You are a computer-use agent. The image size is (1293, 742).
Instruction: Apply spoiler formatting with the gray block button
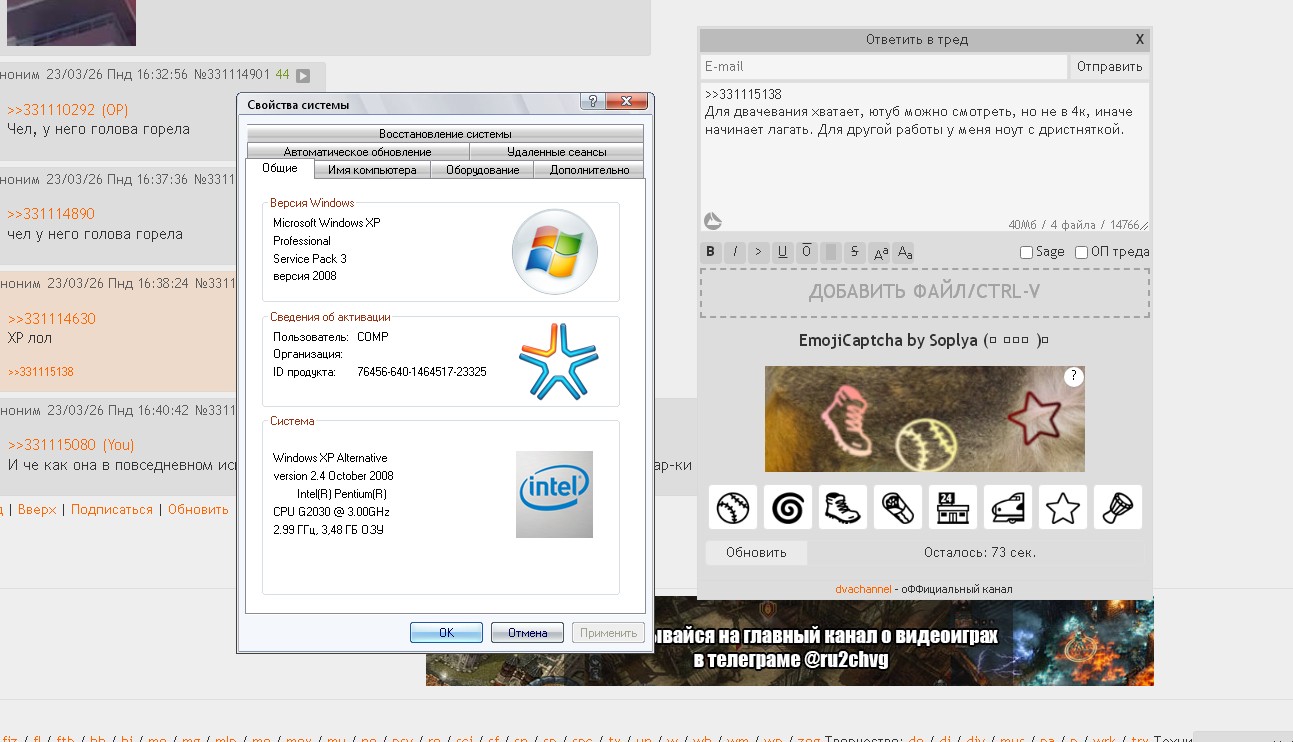(831, 252)
